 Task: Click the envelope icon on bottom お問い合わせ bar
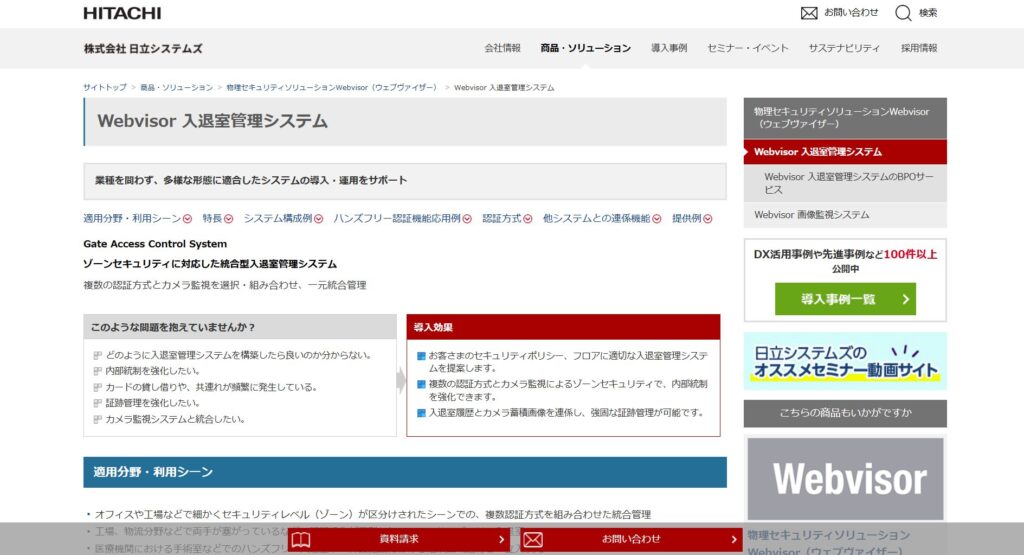[533, 539]
